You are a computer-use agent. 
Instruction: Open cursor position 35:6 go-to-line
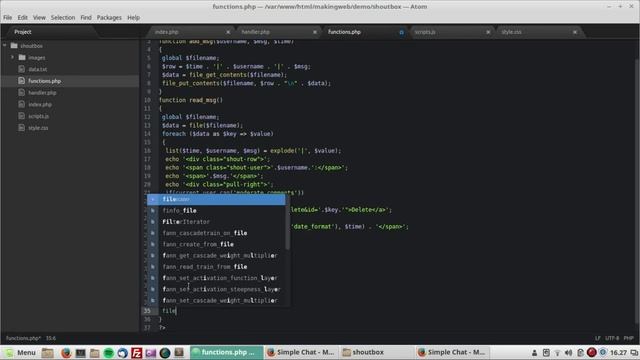click(51, 338)
